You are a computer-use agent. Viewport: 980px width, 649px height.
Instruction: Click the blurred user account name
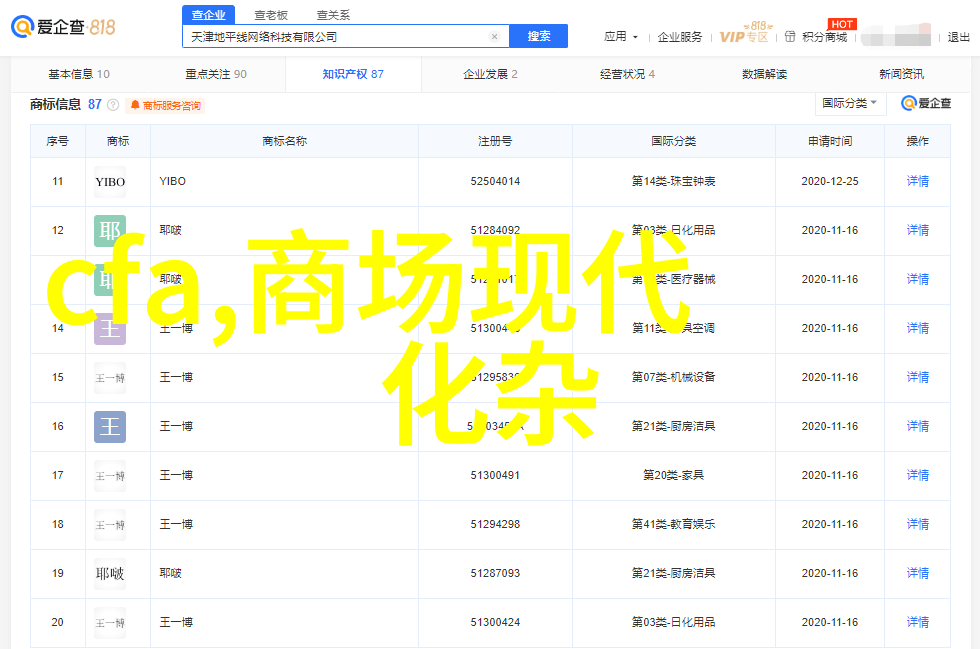pyautogui.click(x=896, y=36)
